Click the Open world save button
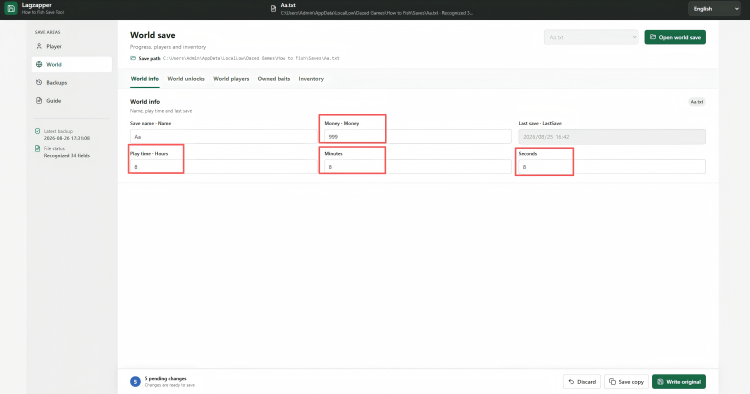Screen dimensions: 750x394 [x=675, y=37]
